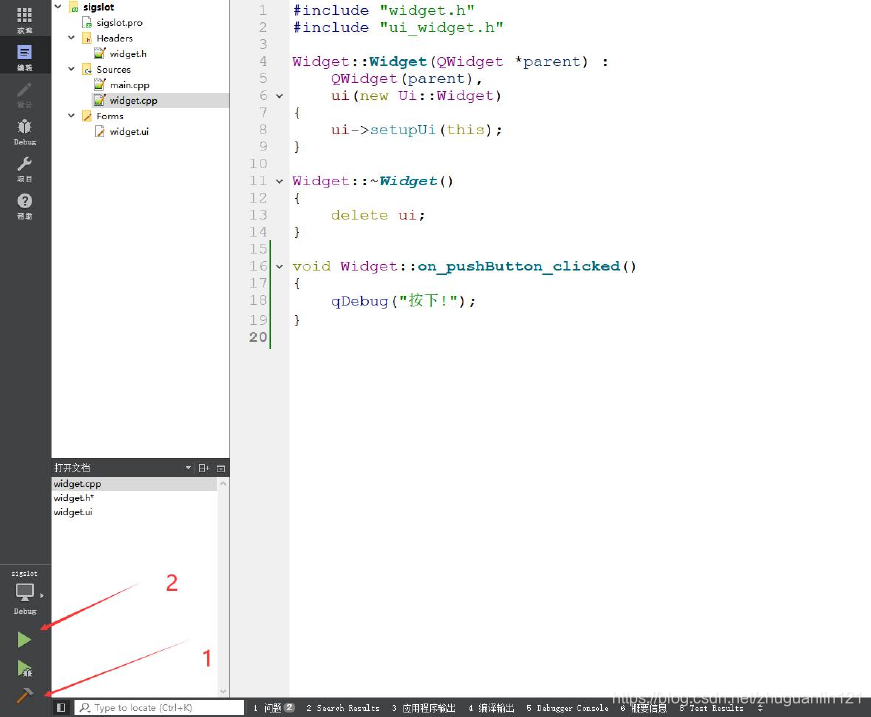871x717 pixels.
Task: Open Open Documents pane dropdown arrow
Action: click(188, 468)
